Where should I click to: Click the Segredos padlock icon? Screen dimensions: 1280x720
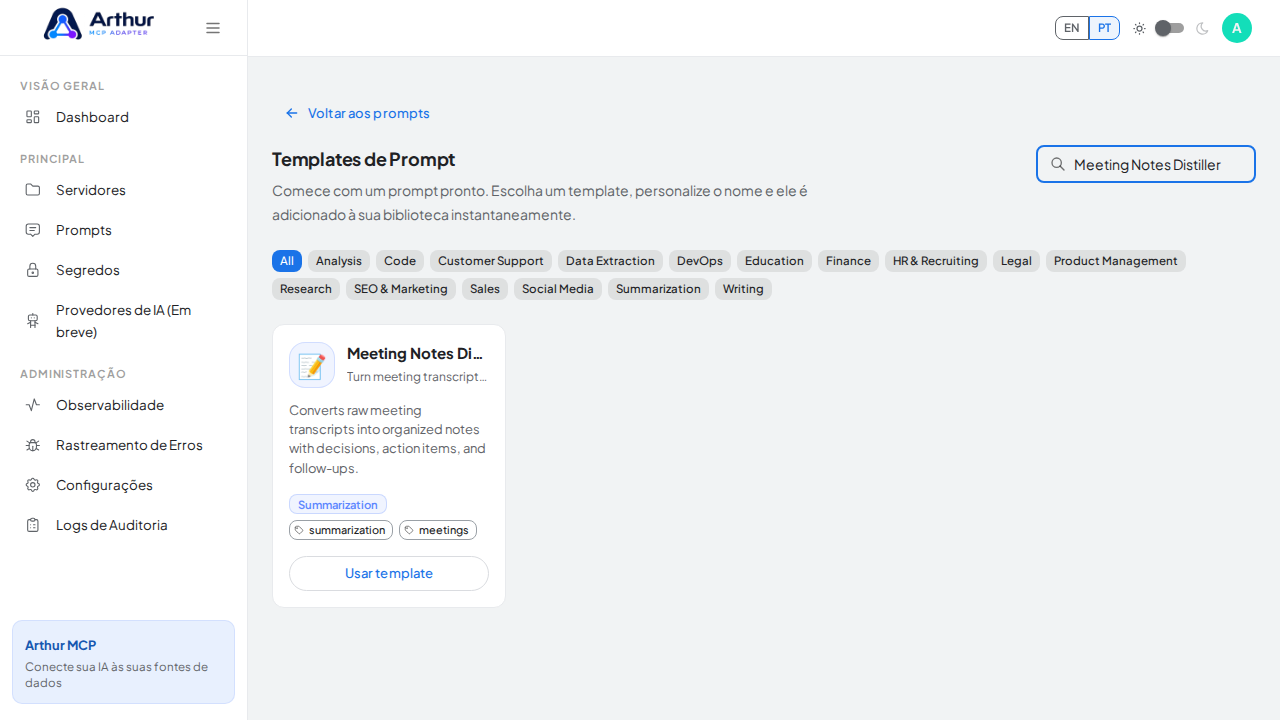click(x=33, y=270)
